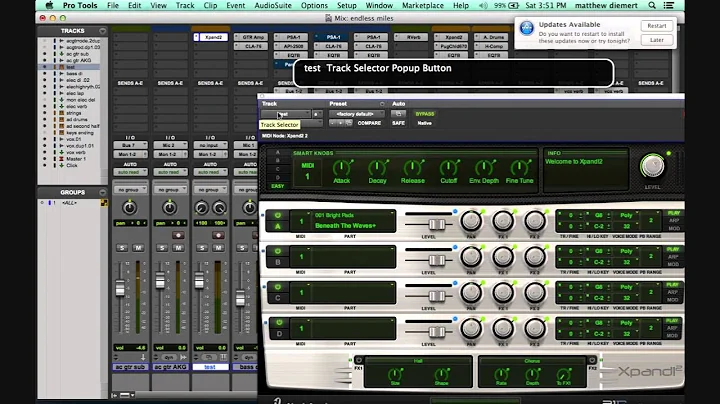
Task: Click ac gtr AKG pan knob
Action: pyautogui.click(x=169, y=208)
